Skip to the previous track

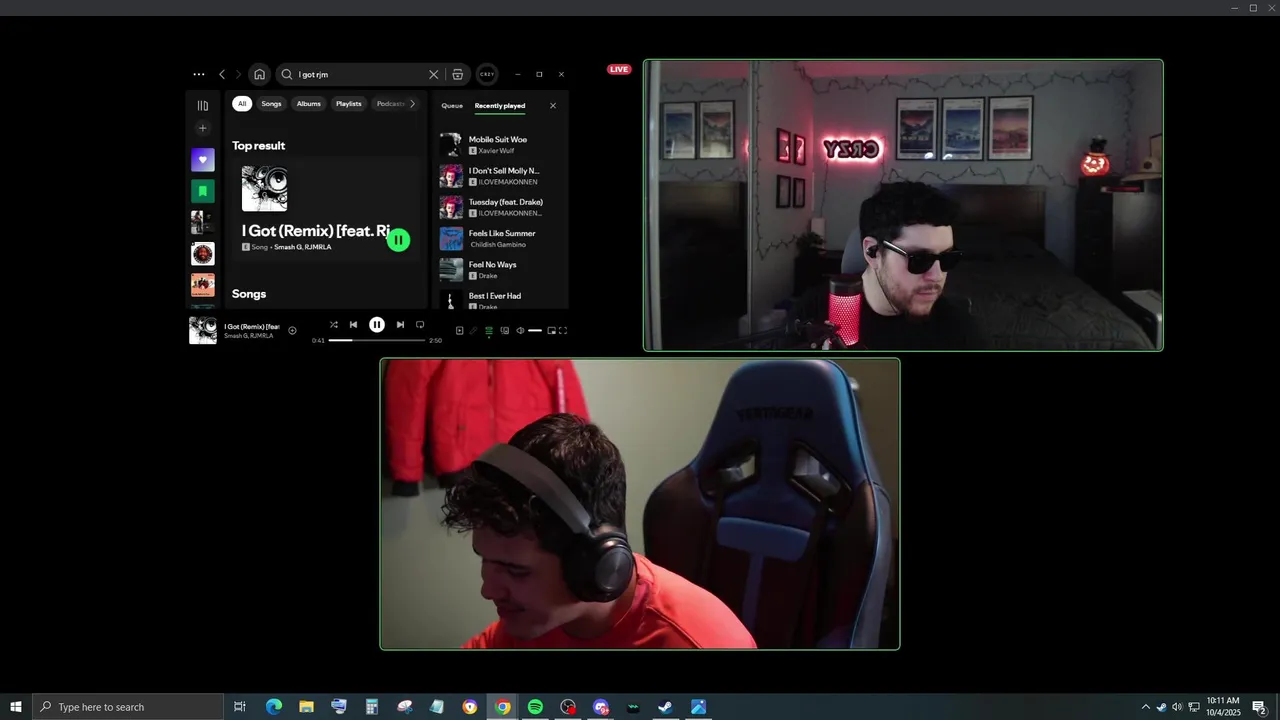(353, 324)
